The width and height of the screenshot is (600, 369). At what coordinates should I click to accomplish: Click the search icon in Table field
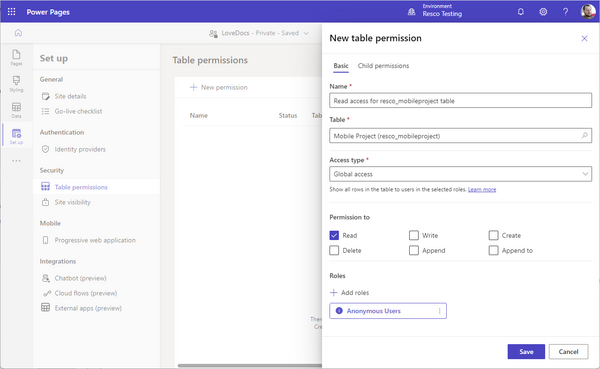click(585, 136)
